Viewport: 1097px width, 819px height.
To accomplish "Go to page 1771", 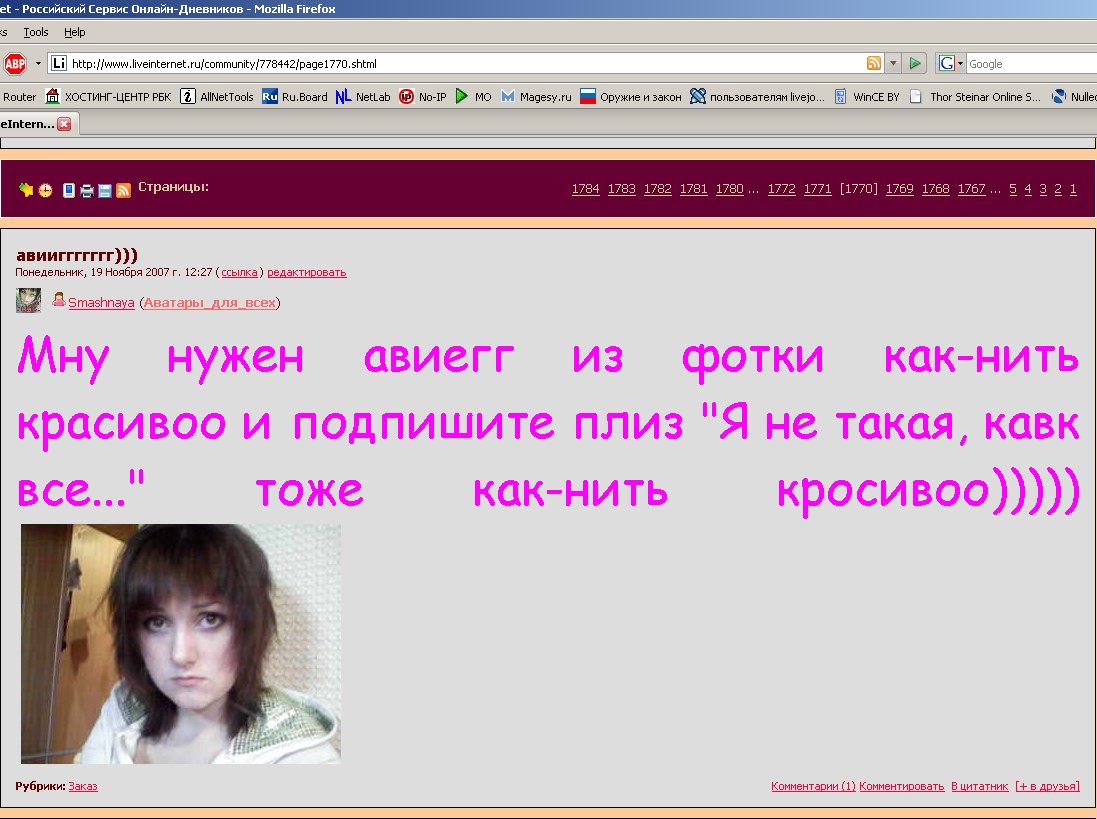I will [x=817, y=189].
